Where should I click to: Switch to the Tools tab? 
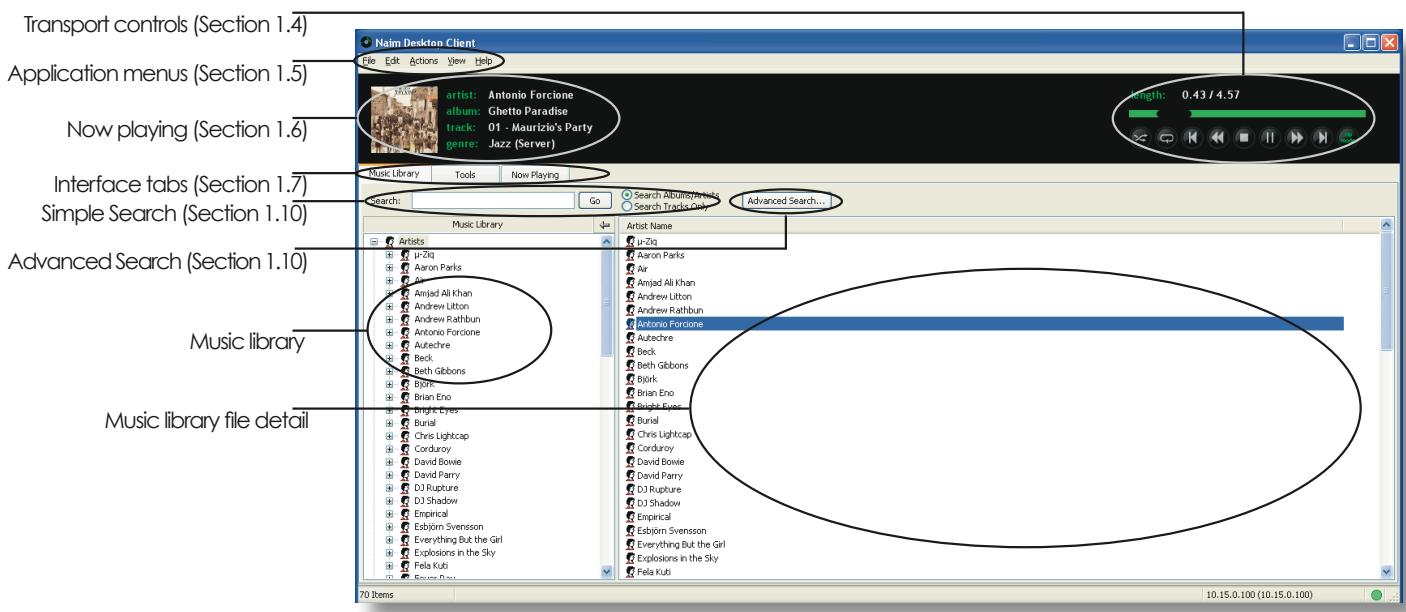[465, 174]
